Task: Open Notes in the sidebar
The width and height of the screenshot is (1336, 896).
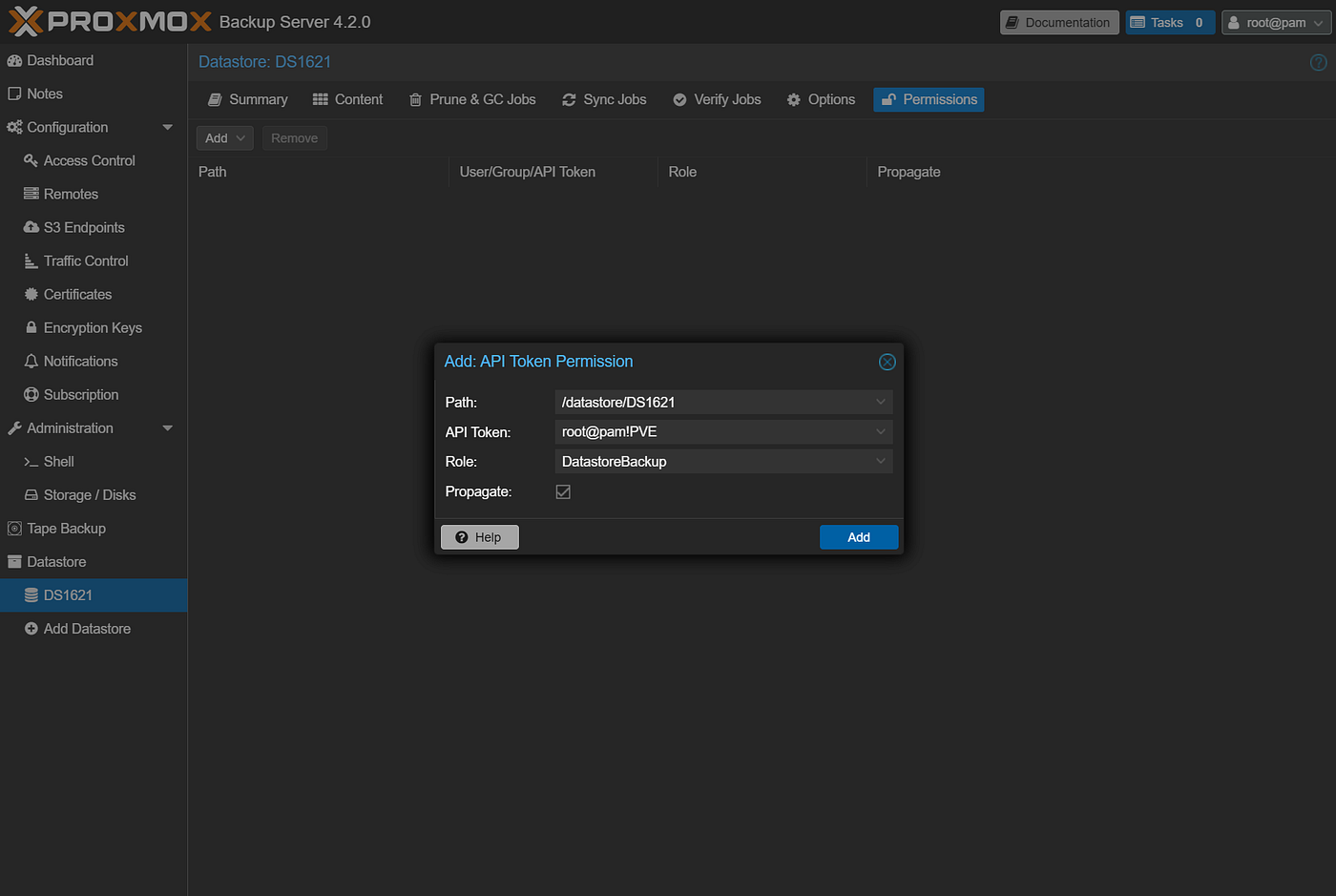Action: tap(94, 94)
